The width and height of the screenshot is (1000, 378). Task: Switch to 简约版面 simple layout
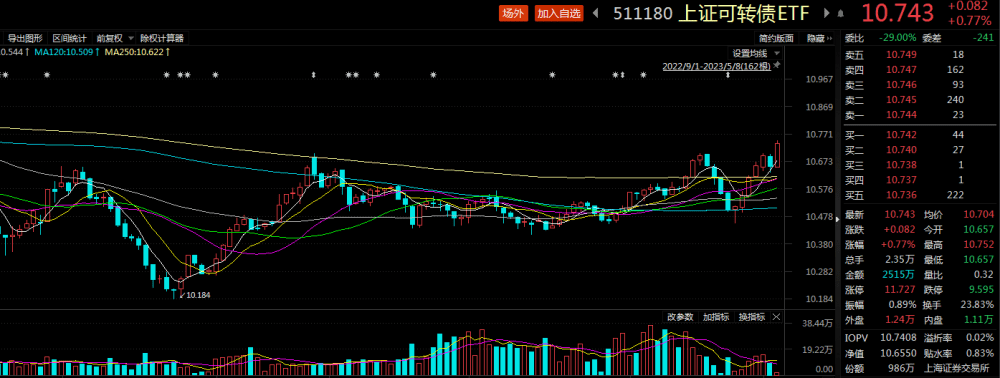click(x=776, y=38)
